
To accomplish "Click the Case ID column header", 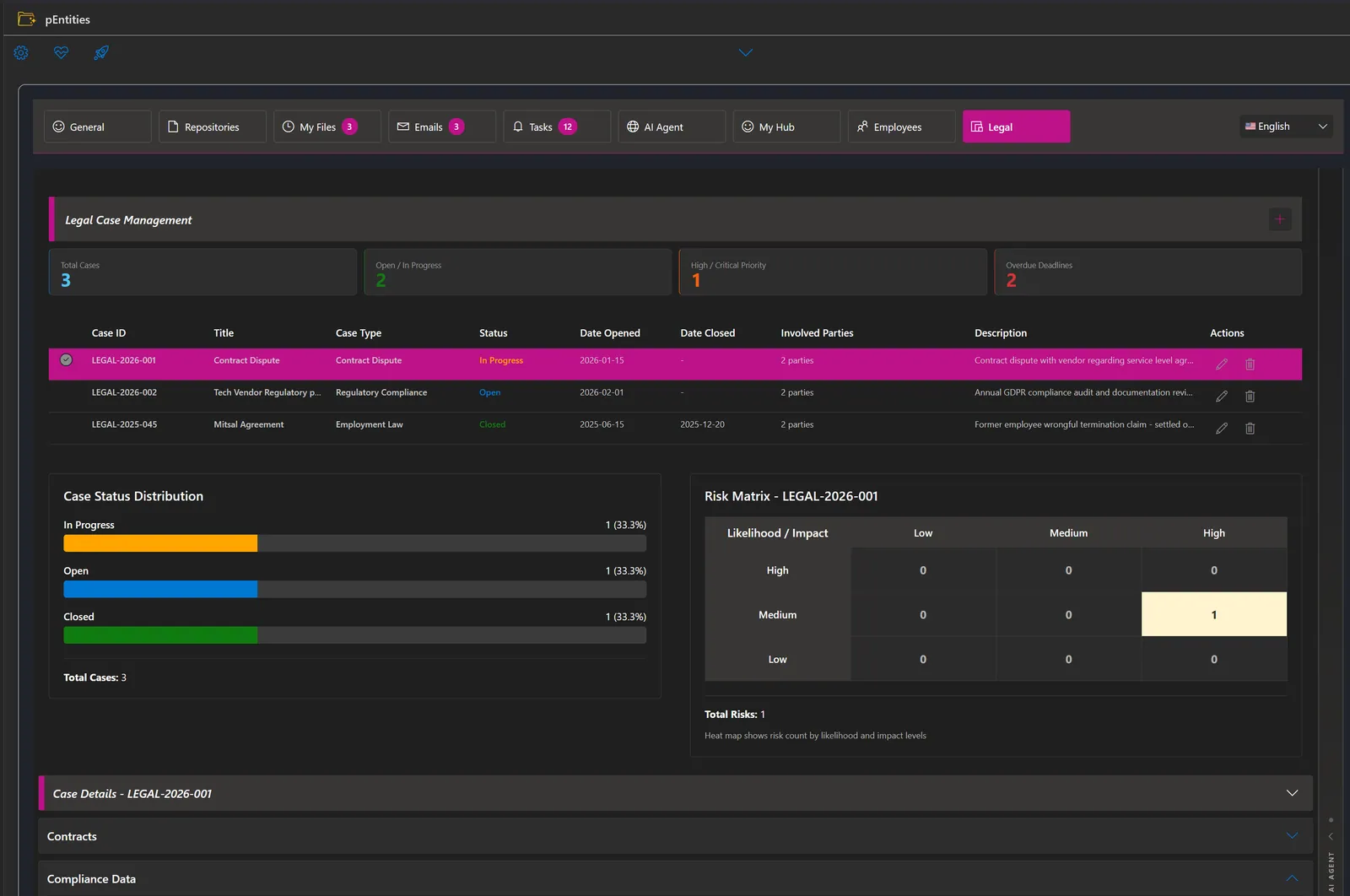I will [x=109, y=333].
